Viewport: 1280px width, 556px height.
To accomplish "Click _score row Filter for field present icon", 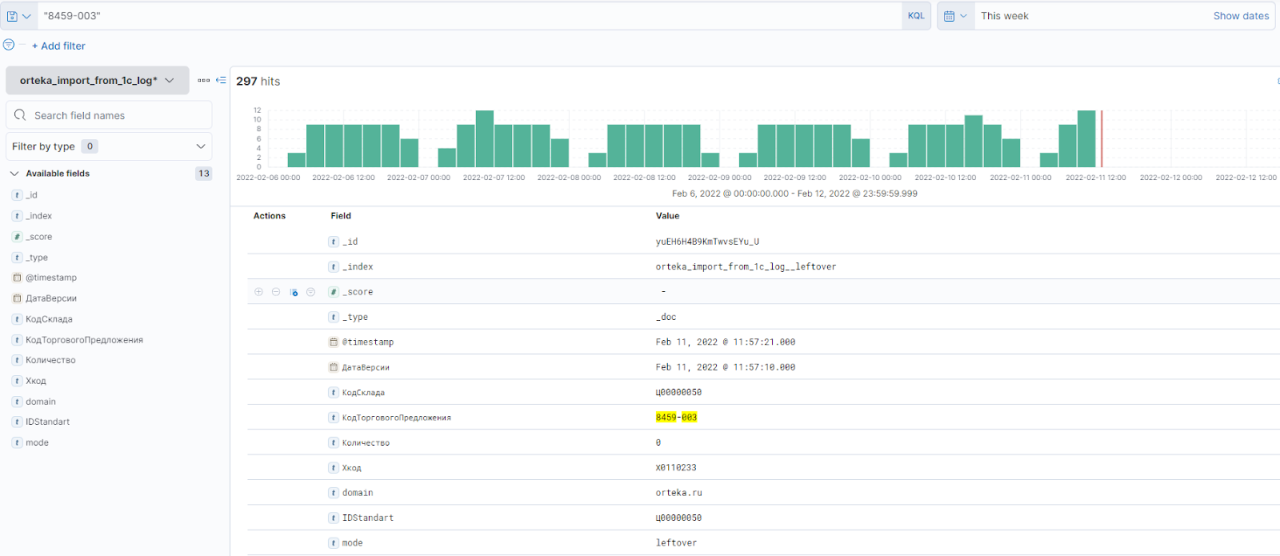I will (311, 292).
